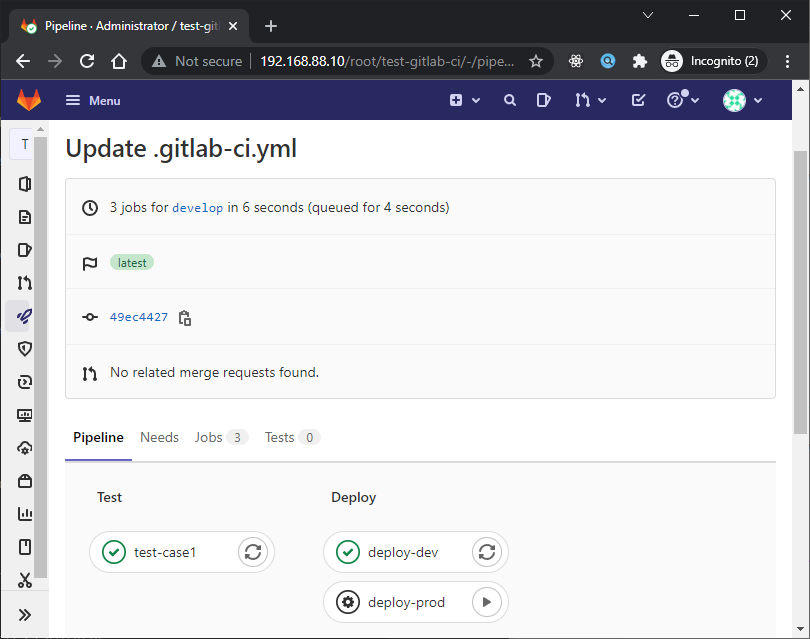810x639 pixels.
Task: Open Repository icon in sidebar
Action: 24,217
